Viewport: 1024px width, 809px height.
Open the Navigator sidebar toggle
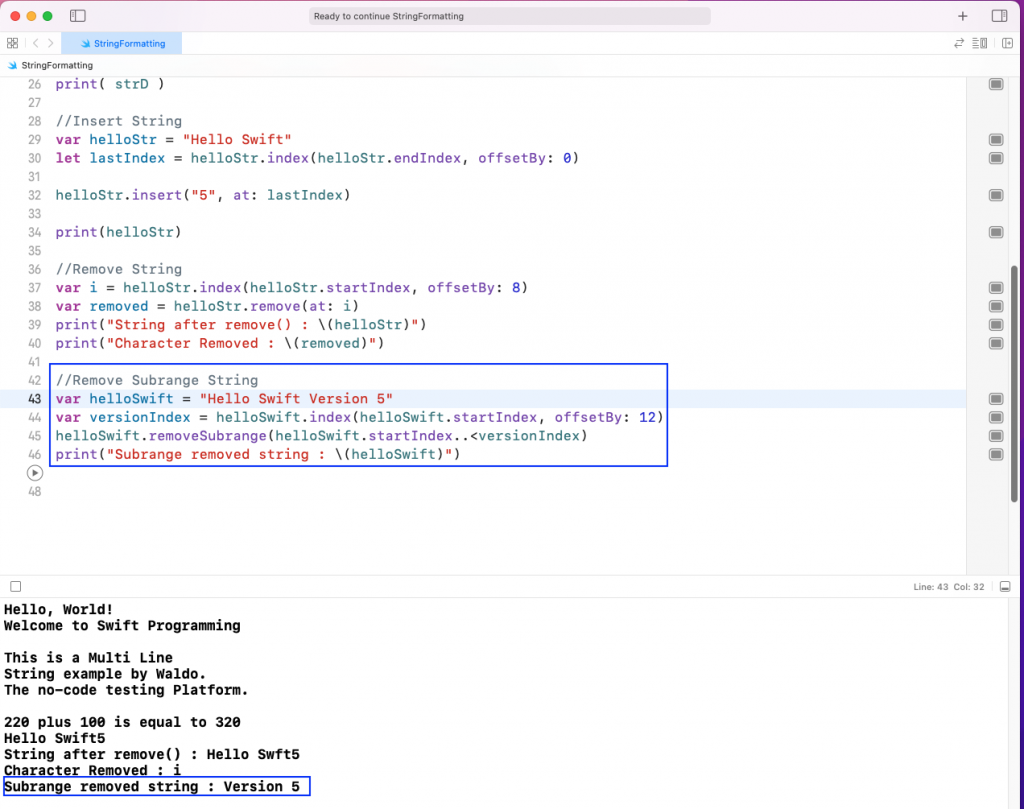pos(77,15)
